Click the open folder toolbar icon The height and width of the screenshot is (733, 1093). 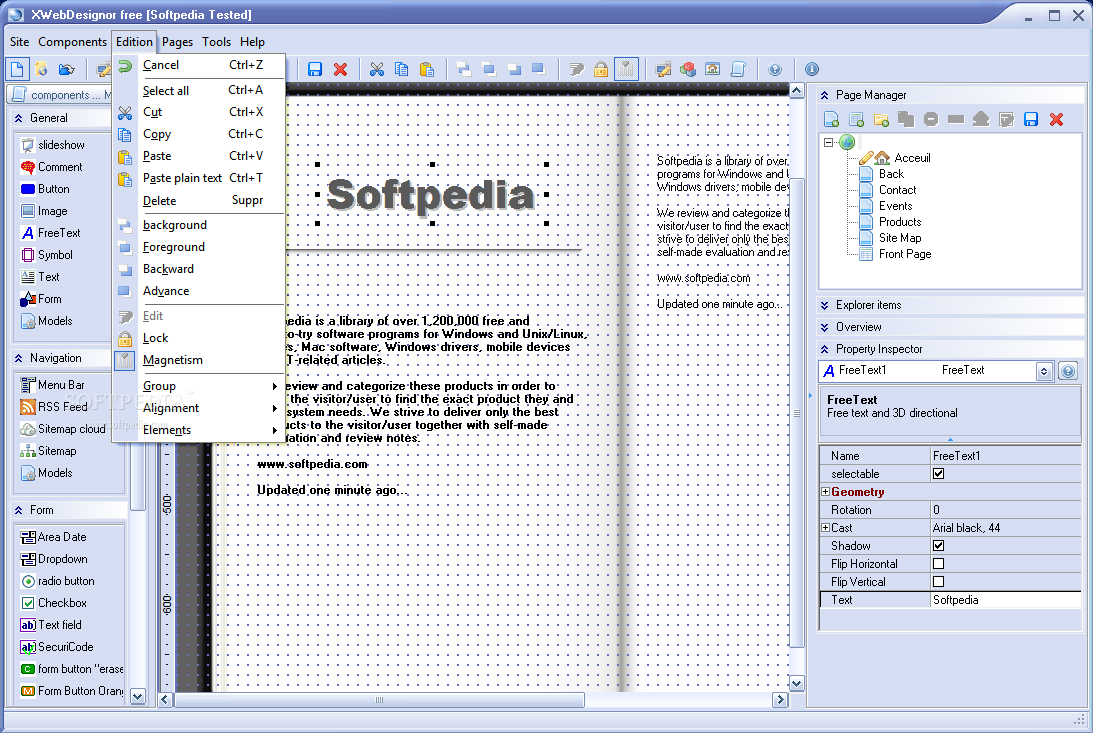coord(66,69)
